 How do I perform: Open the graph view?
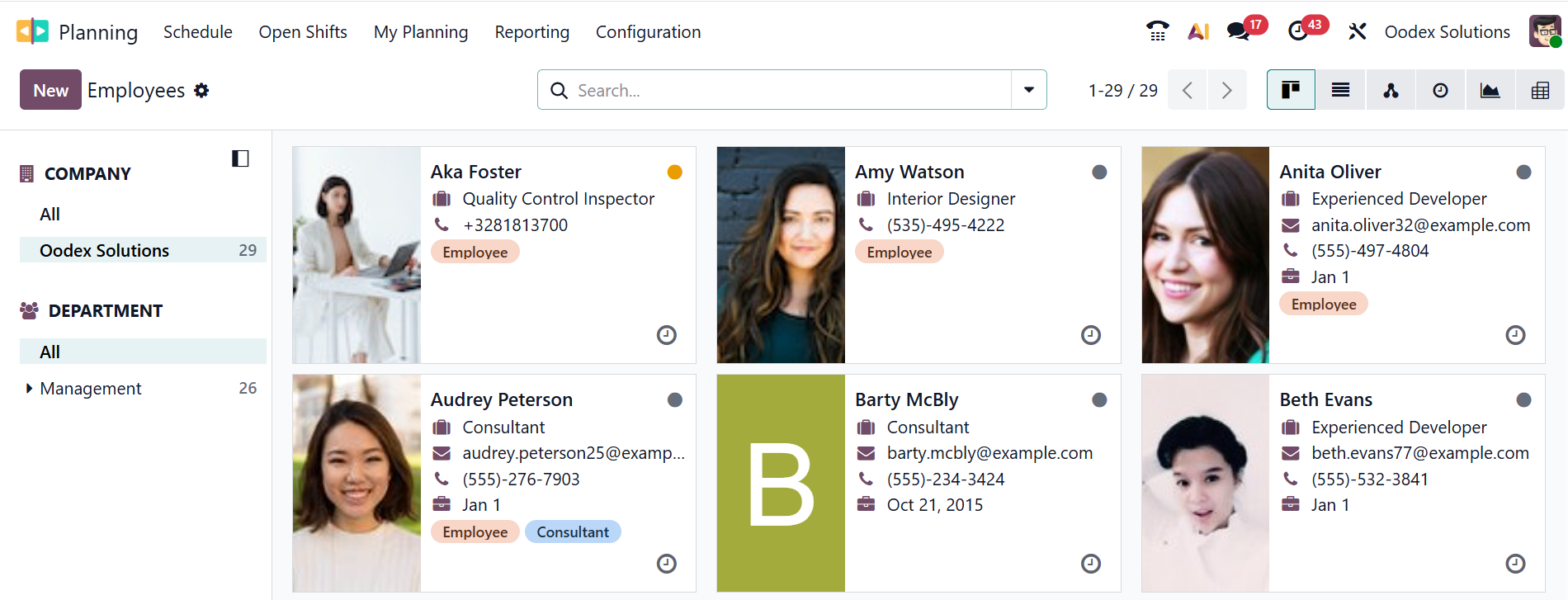(x=1490, y=90)
